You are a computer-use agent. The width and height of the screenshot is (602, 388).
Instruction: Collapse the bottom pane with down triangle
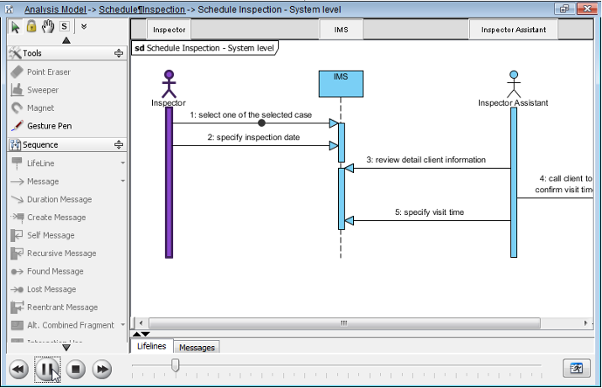[146, 334]
